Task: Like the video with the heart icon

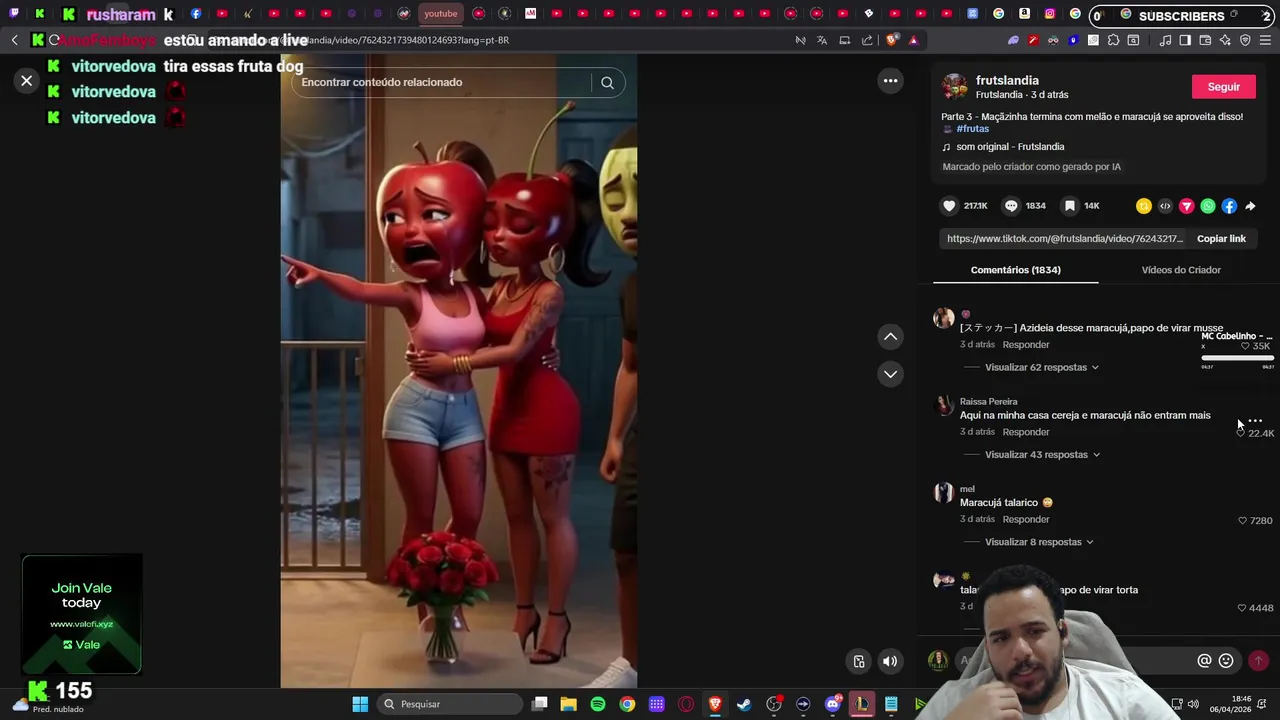Action: (949, 206)
